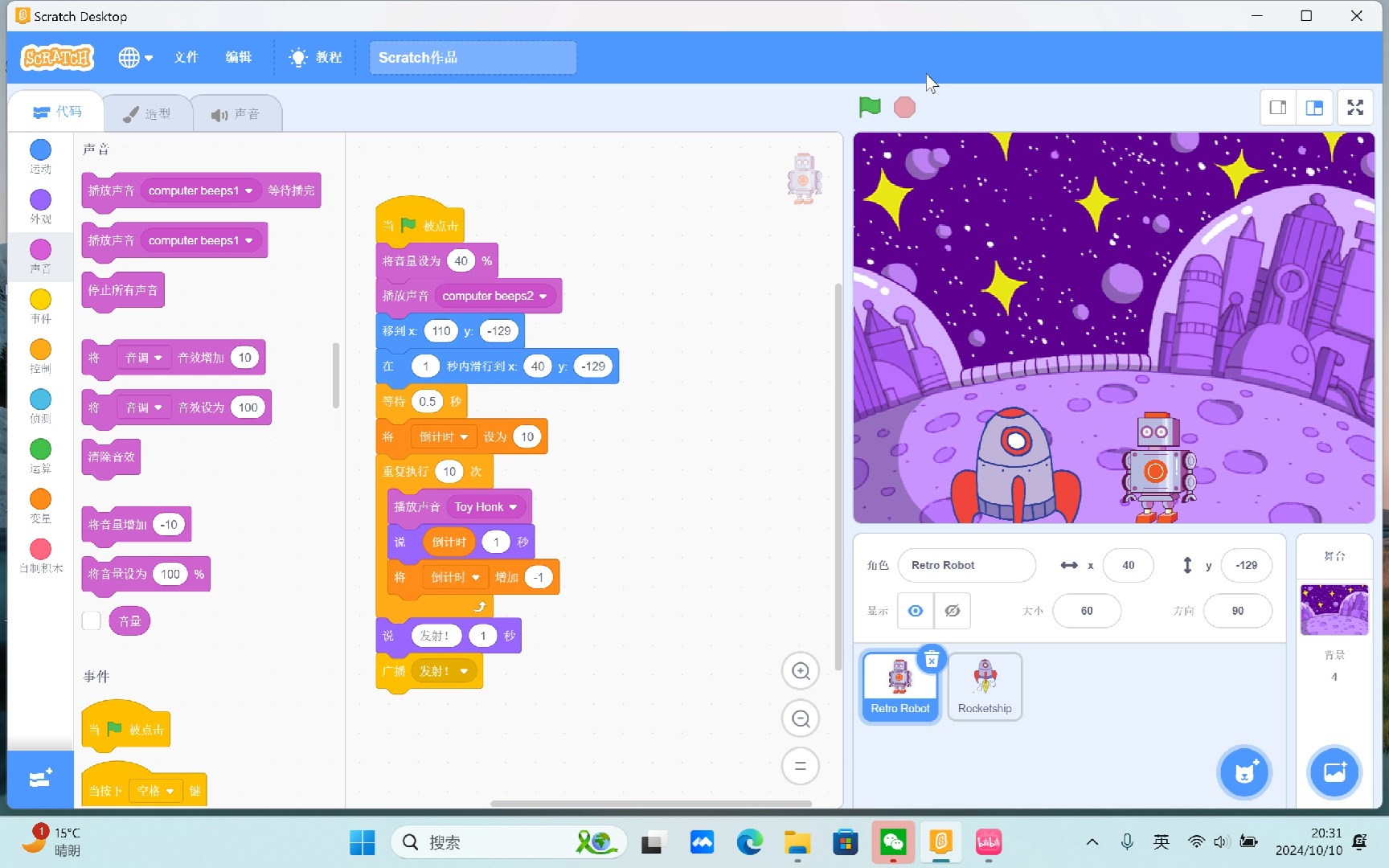Hide the sprite with crossed-eye icon

953,611
